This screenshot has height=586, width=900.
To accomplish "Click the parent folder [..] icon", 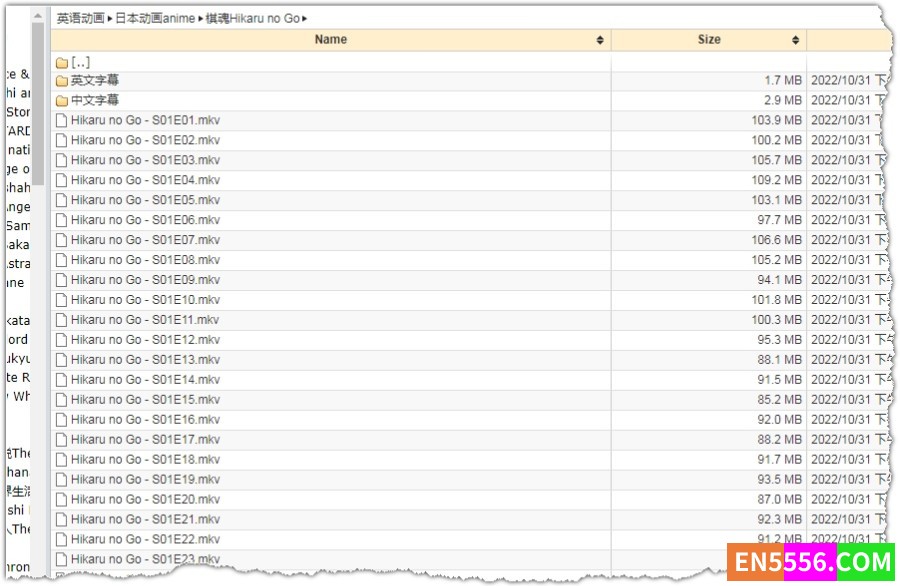I will click(62, 63).
